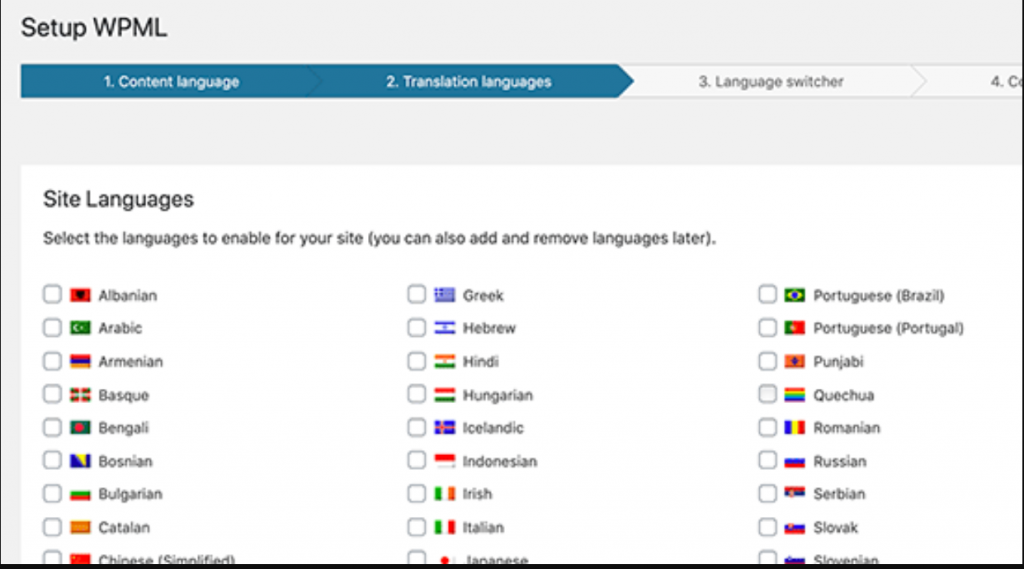The width and height of the screenshot is (1024, 569).
Task: Click the Icelandic flag icon
Action: (445, 428)
